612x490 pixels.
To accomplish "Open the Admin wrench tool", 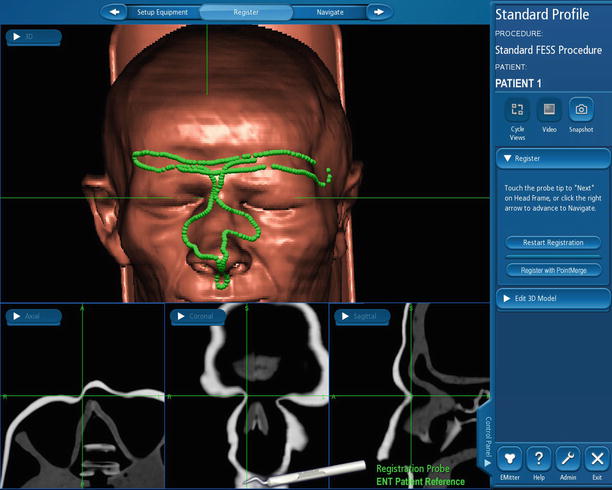I will [568, 458].
